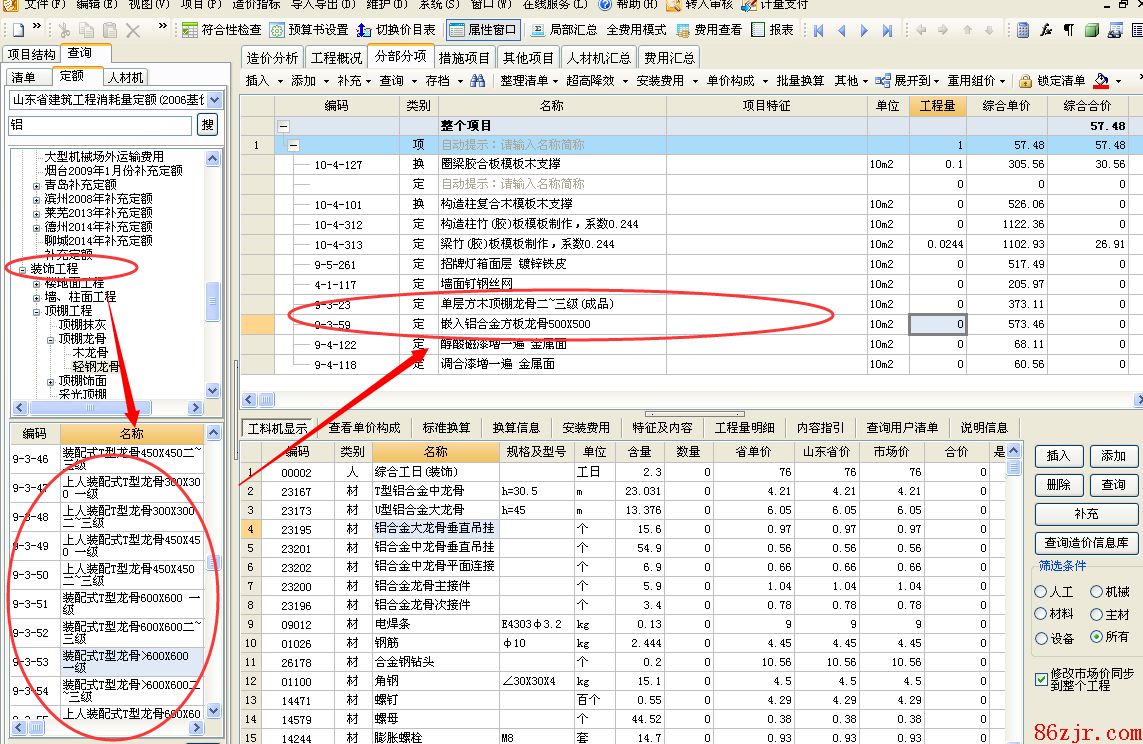This screenshot has width=1143, height=744.
Task: Click the binoculars find icon
Action: [x=477, y=80]
